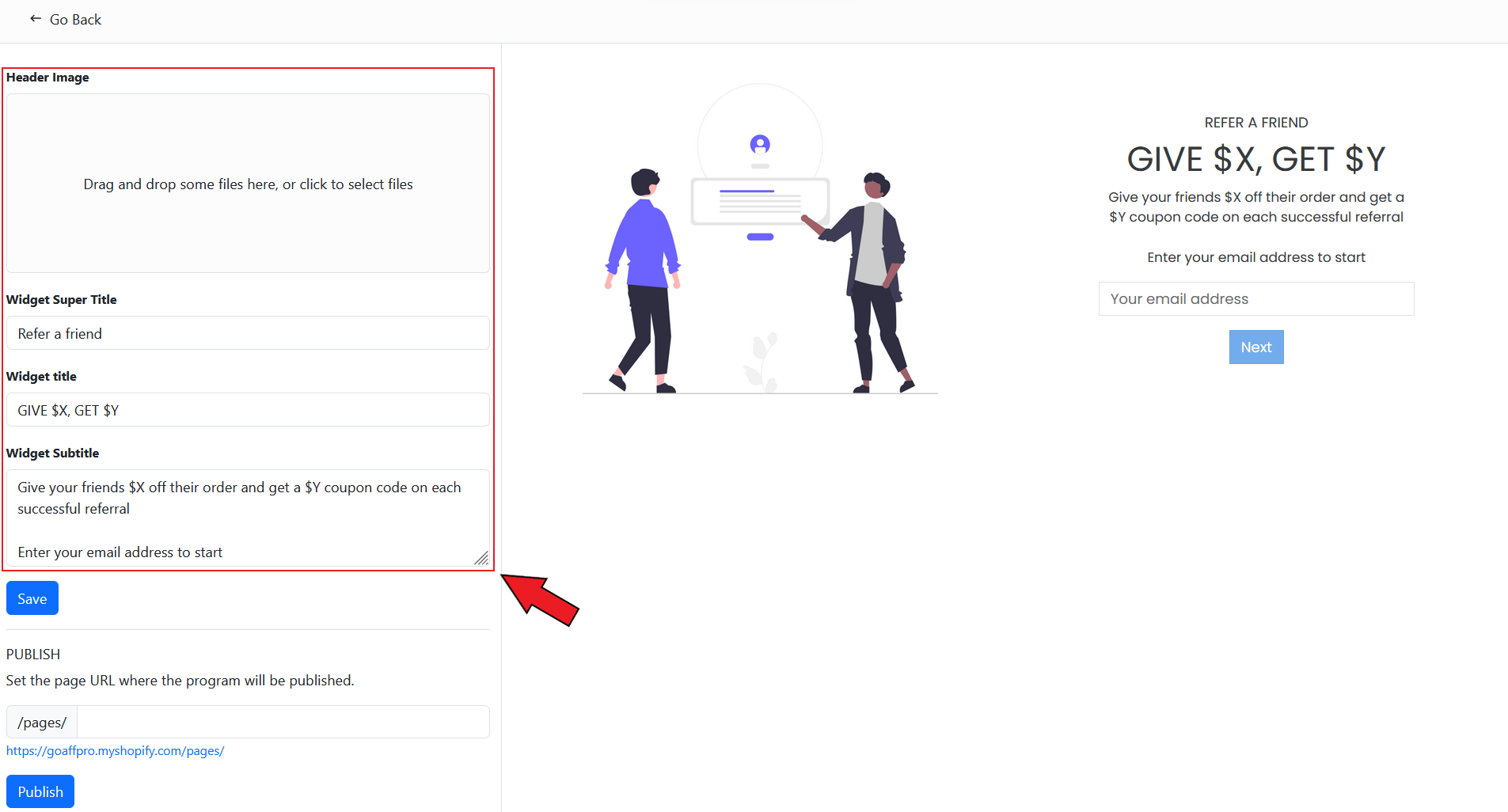The width and height of the screenshot is (1508, 812).
Task: Click the page URL input after /pages/
Action: [283, 722]
